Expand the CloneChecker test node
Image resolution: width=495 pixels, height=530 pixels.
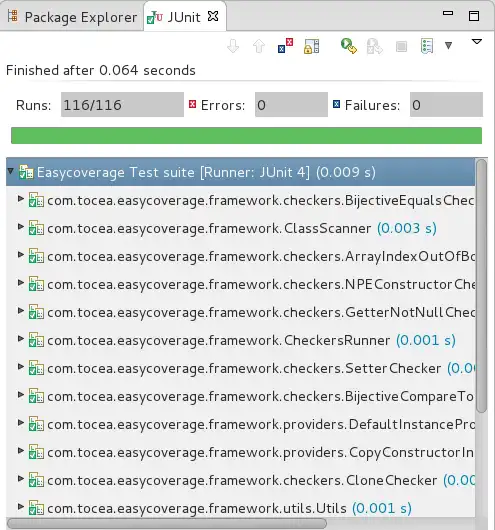point(21,479)
